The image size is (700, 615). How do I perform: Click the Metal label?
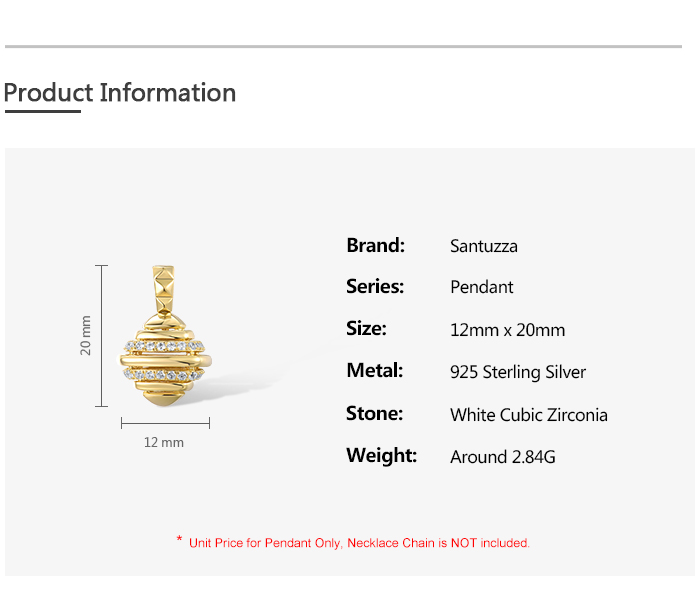click(x=375, y=371)
